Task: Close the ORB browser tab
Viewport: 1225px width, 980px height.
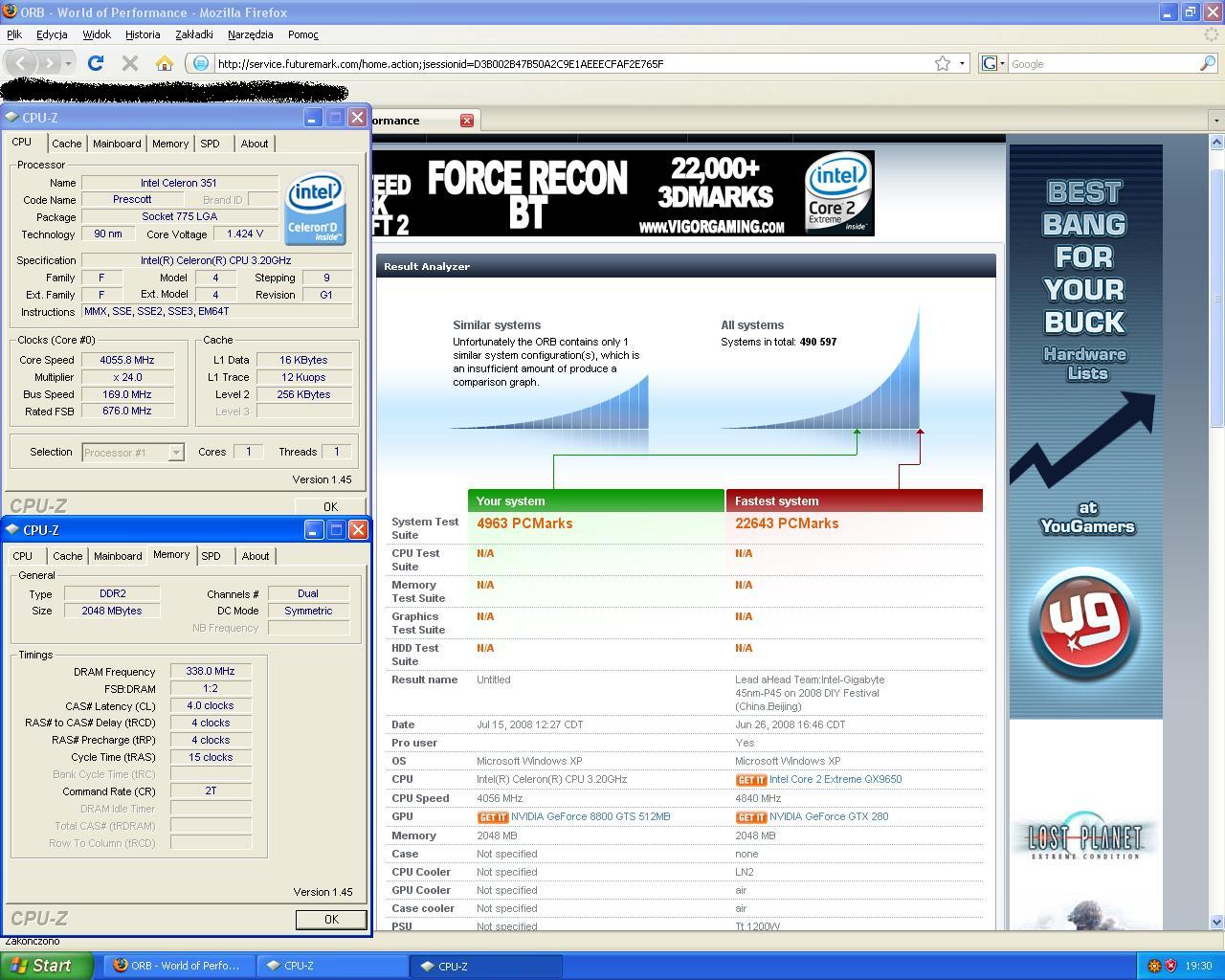Action: (x=467, y=121)
